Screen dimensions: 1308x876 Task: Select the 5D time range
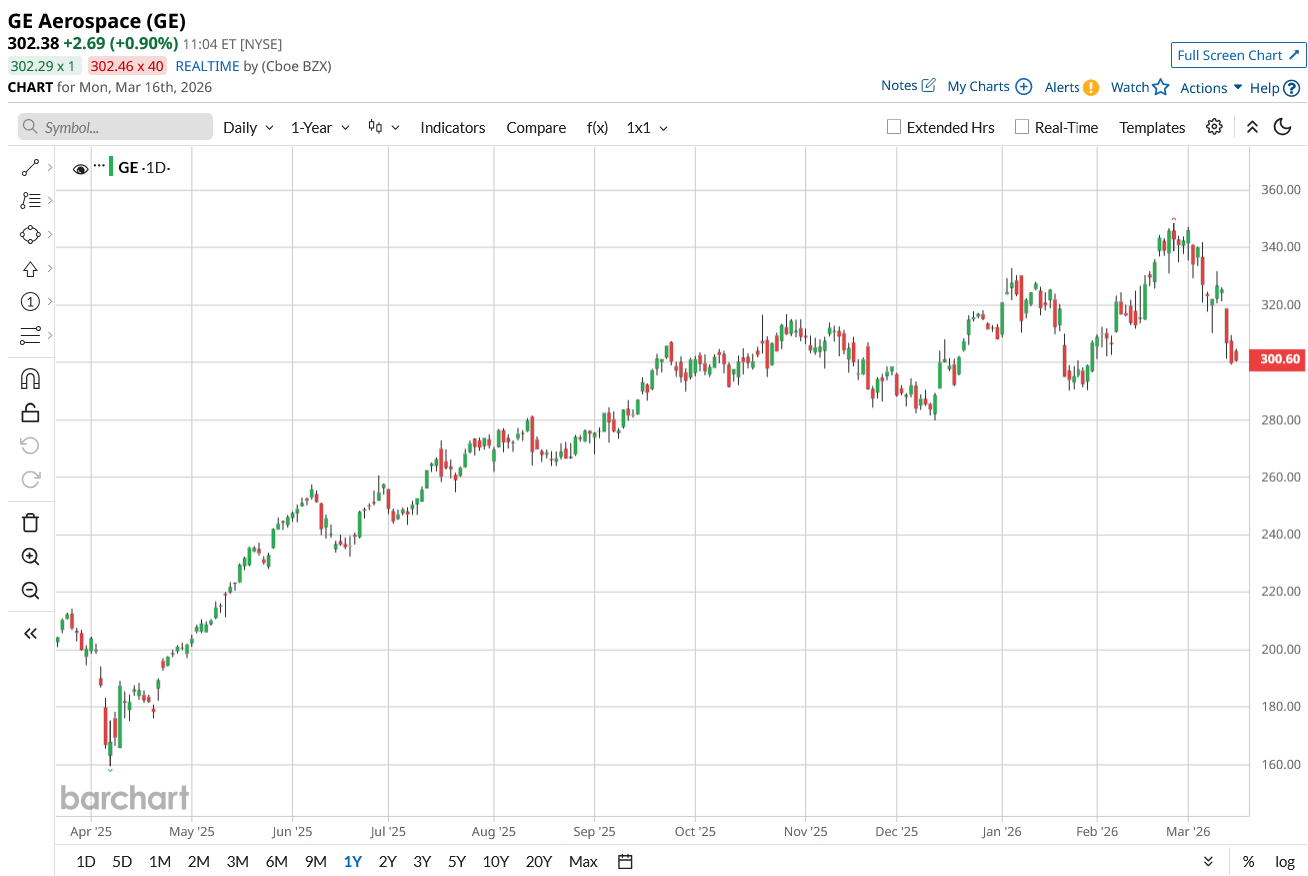pyautogui.click(x=122, y=861)
